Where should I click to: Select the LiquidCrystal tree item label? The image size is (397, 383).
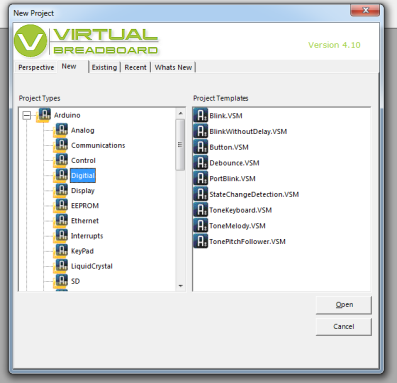click(x=92, y=266)
